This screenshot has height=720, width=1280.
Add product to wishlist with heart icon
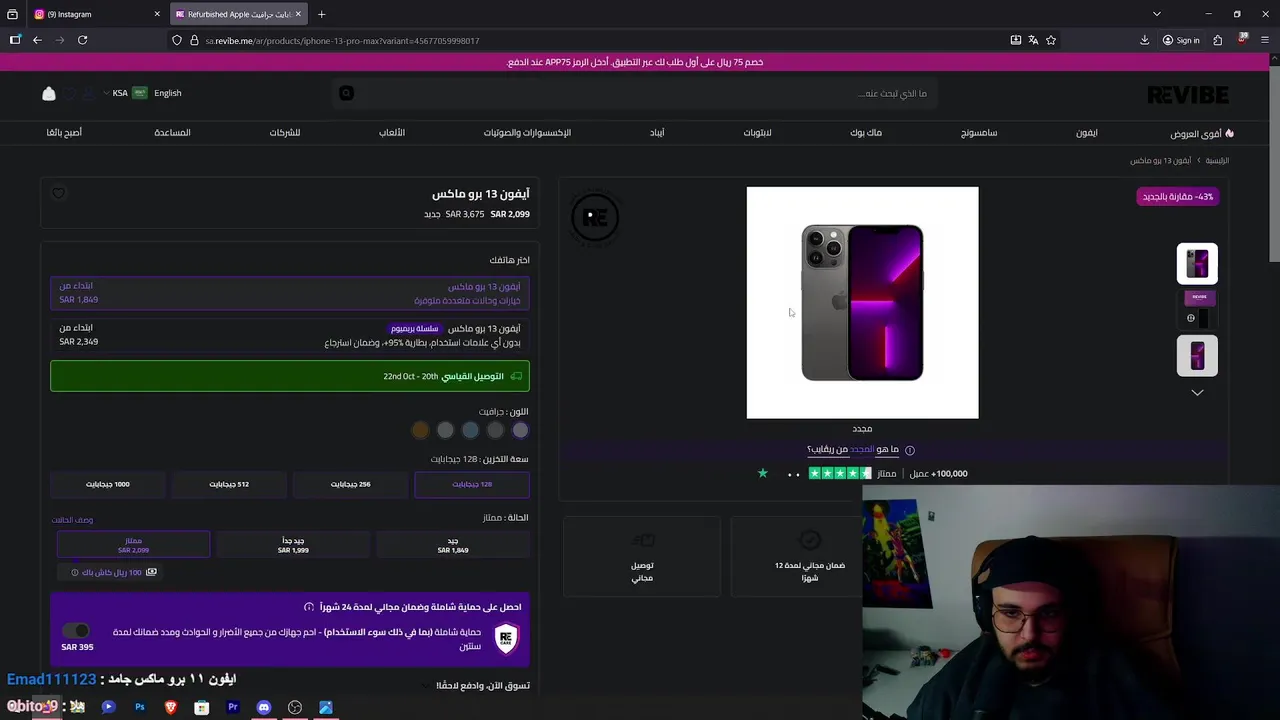[58, 194]
